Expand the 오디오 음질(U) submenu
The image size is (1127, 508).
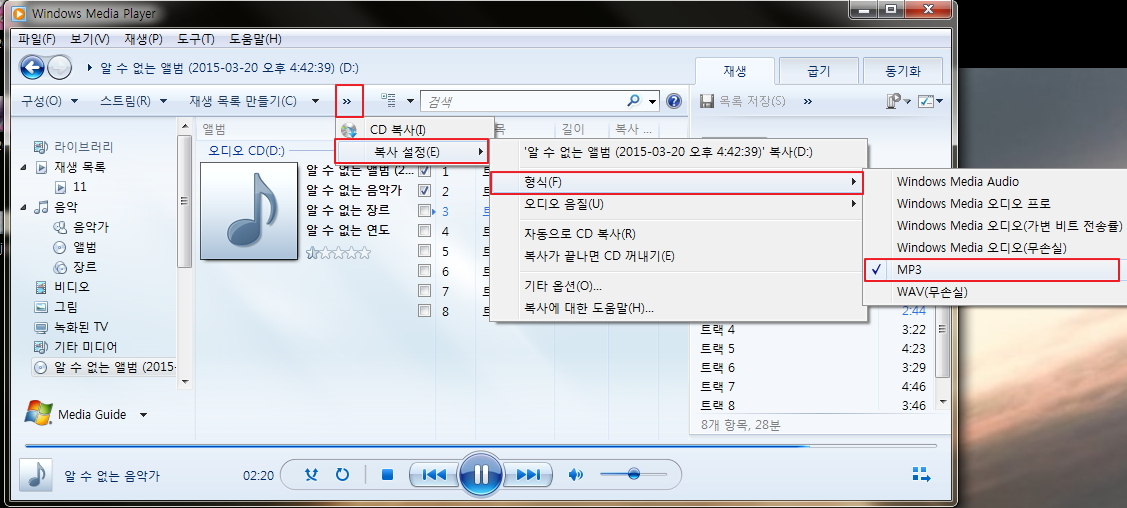678,204
